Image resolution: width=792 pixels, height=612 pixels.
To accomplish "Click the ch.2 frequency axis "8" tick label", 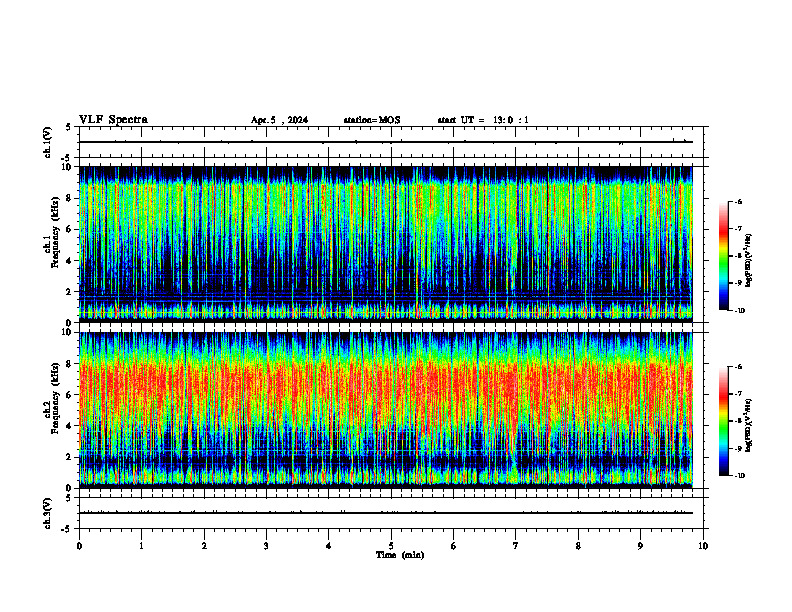I will click(69, 364).
